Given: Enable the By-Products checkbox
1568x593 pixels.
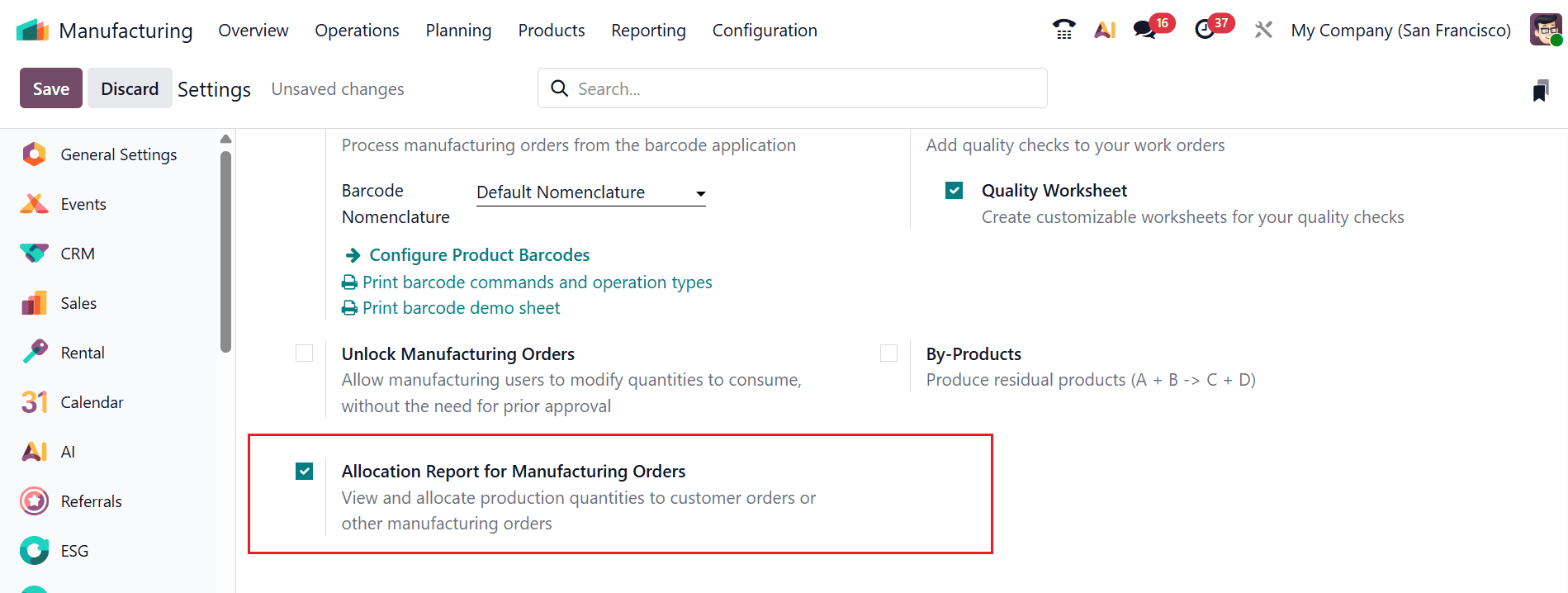Looking at the screenshot, I should tap(888, 353).
